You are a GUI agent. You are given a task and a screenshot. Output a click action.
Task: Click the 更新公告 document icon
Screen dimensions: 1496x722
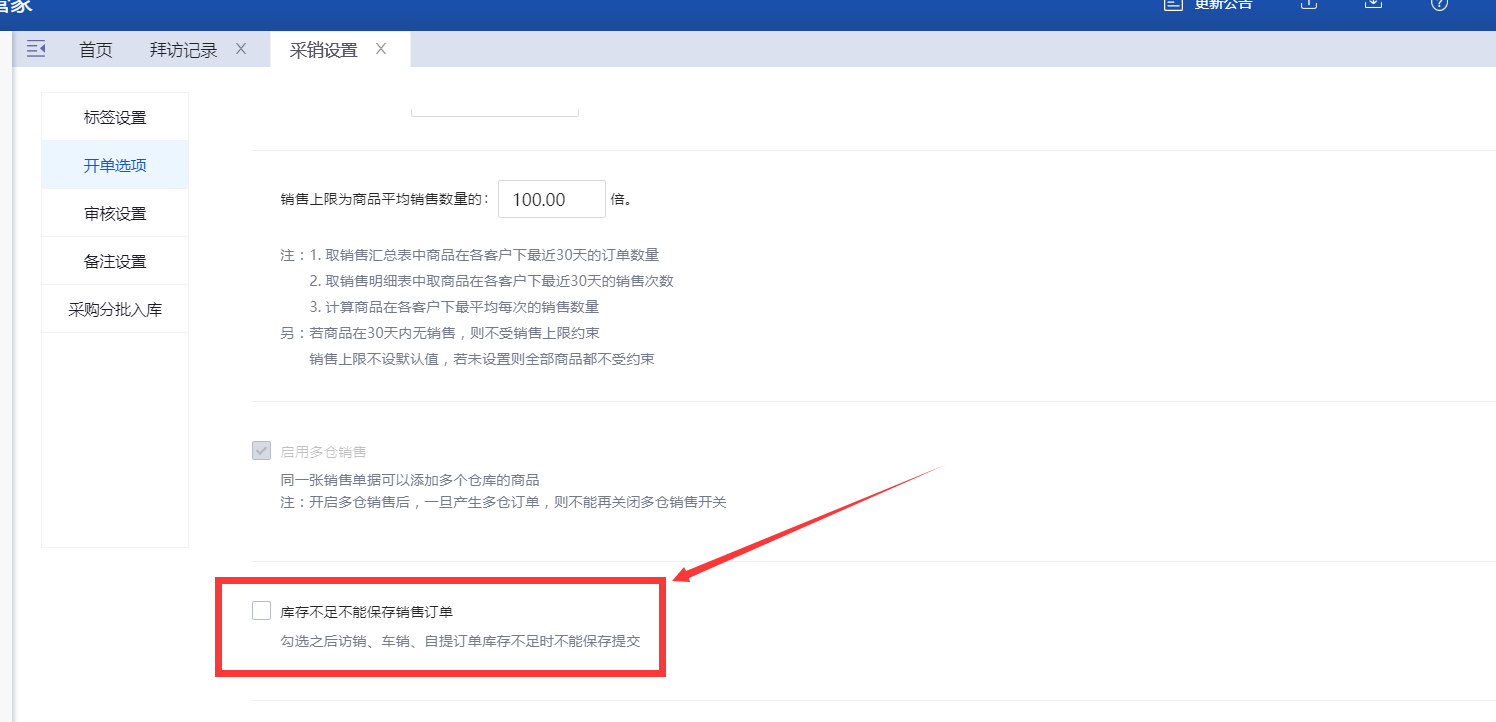click(1173, 4)
